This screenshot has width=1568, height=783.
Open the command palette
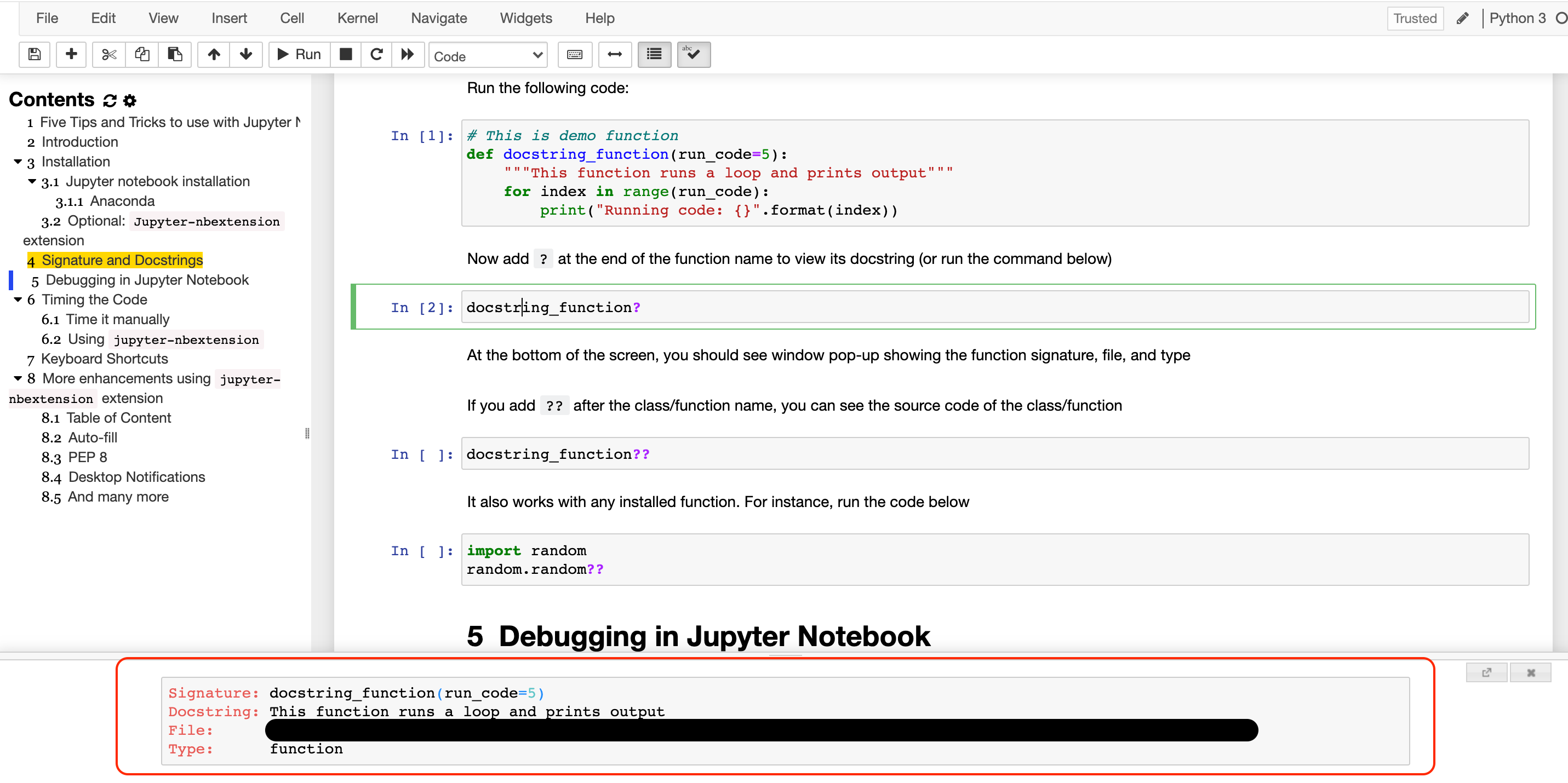[575, 54]
